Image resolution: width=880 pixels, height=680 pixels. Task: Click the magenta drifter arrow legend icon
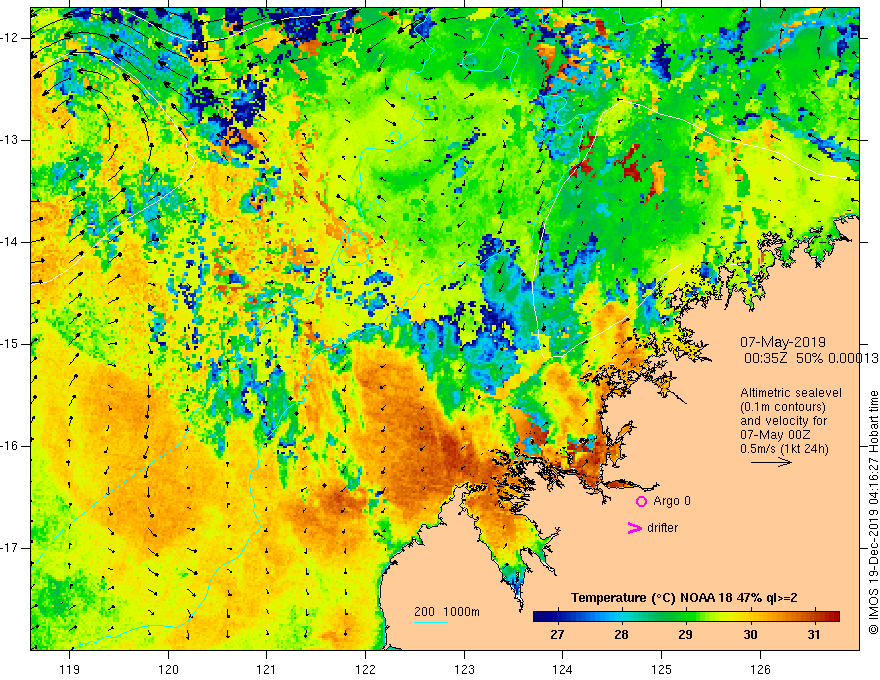click(x=634, y=527)
